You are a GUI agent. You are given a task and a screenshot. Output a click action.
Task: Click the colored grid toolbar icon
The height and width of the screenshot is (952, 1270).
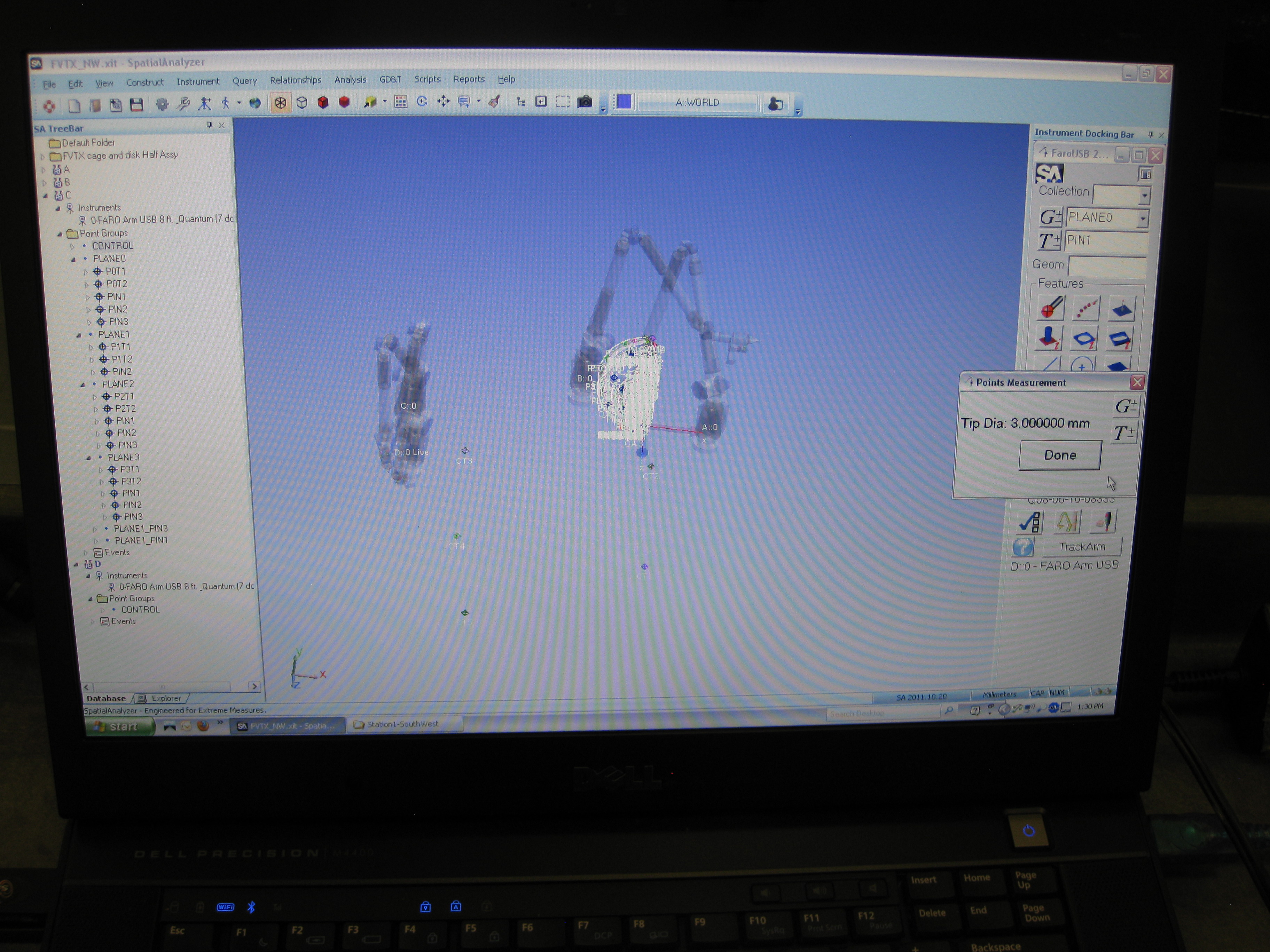click(401, 102)
